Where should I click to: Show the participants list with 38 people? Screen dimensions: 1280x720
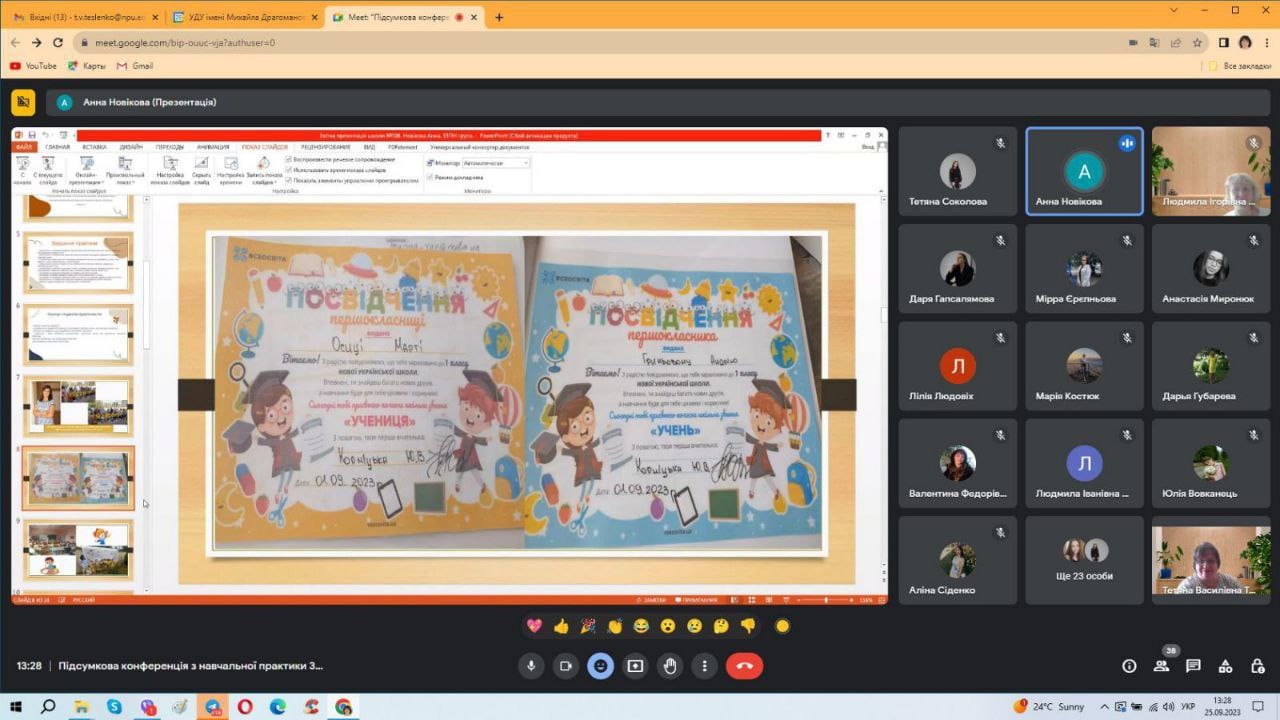1162,665
